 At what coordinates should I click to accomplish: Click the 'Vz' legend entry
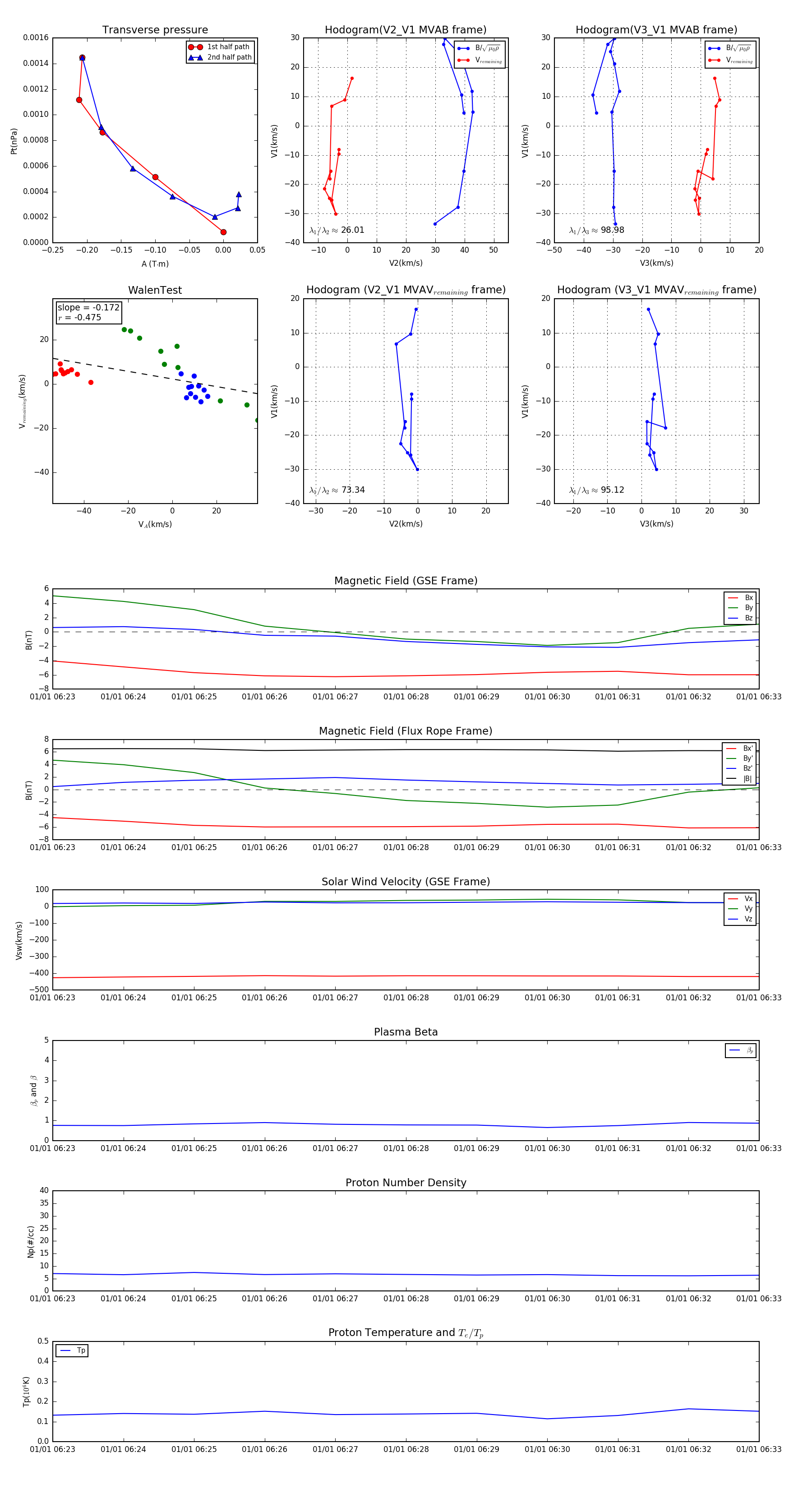pyautogui.click(x=740, y=919)
